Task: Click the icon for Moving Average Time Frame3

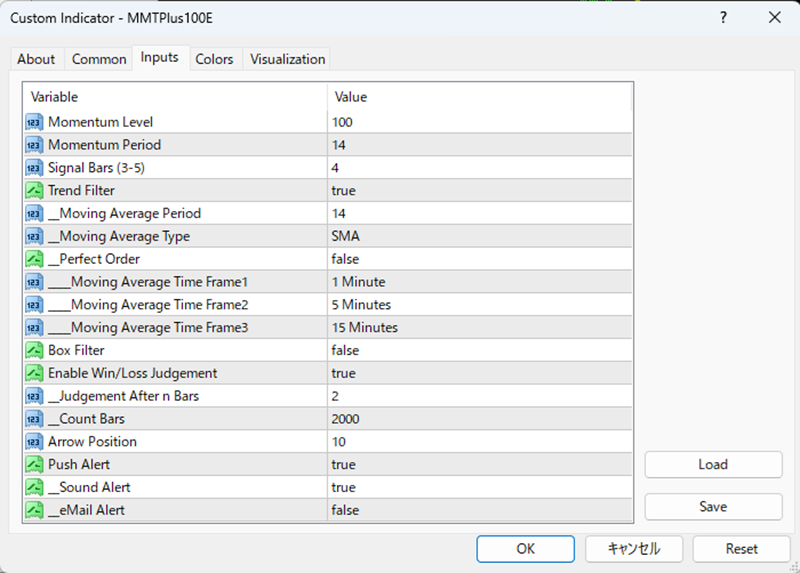Action: [34, 328]
